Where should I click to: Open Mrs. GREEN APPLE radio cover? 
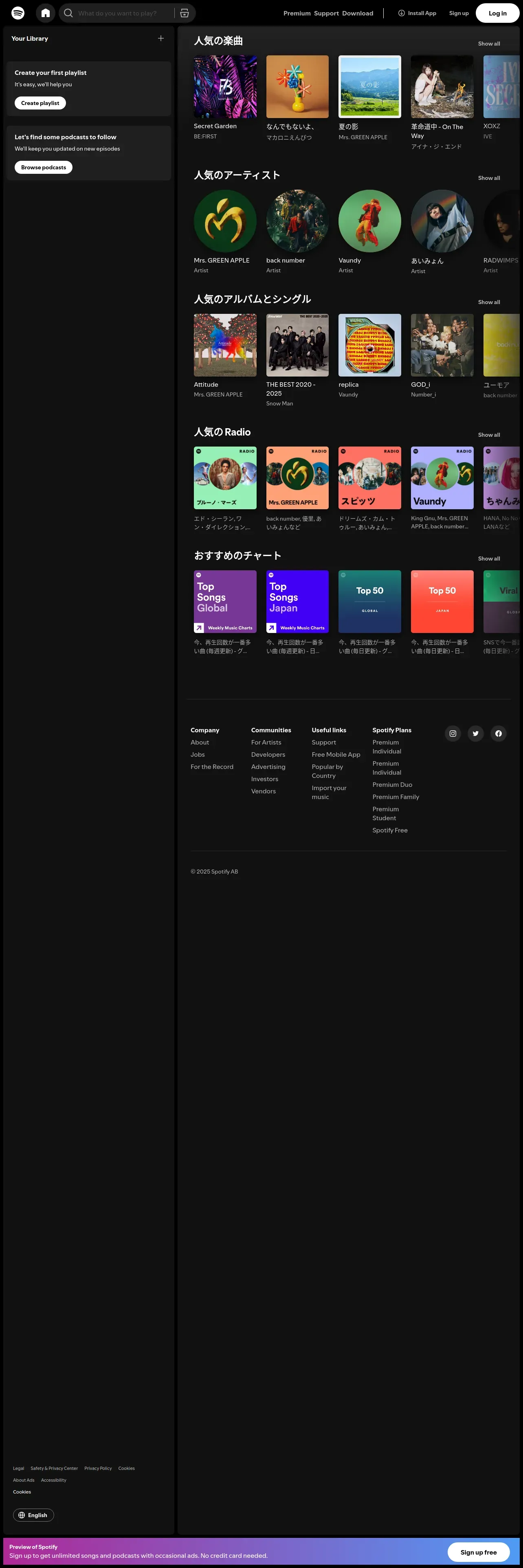[x=298, y=478]
